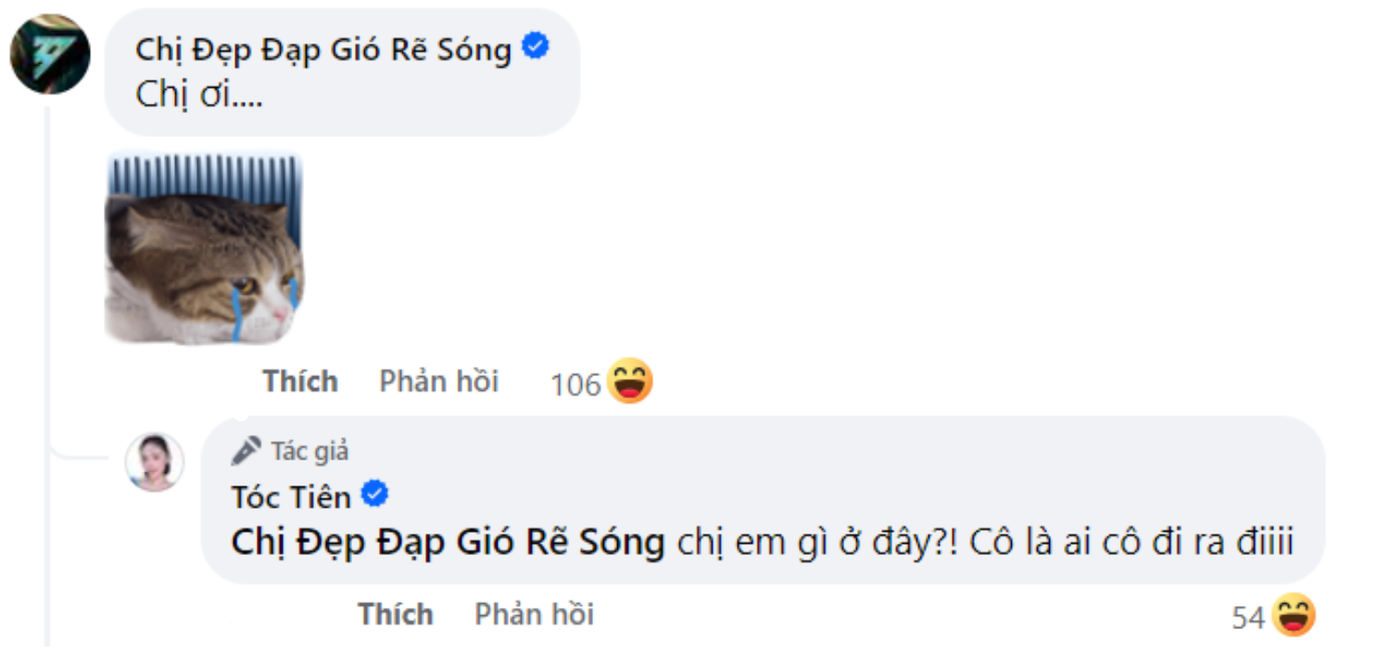Click verified badge beside Chị Đẹp Đạp Gió Rẽ Sóng
Image resolution: width=1390 pixels, height=654 pixels.
(x=537, y=46)
